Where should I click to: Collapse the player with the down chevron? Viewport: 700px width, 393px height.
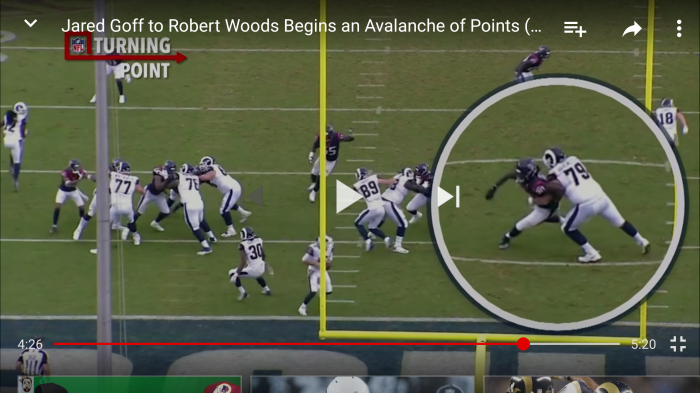point(30,23)
